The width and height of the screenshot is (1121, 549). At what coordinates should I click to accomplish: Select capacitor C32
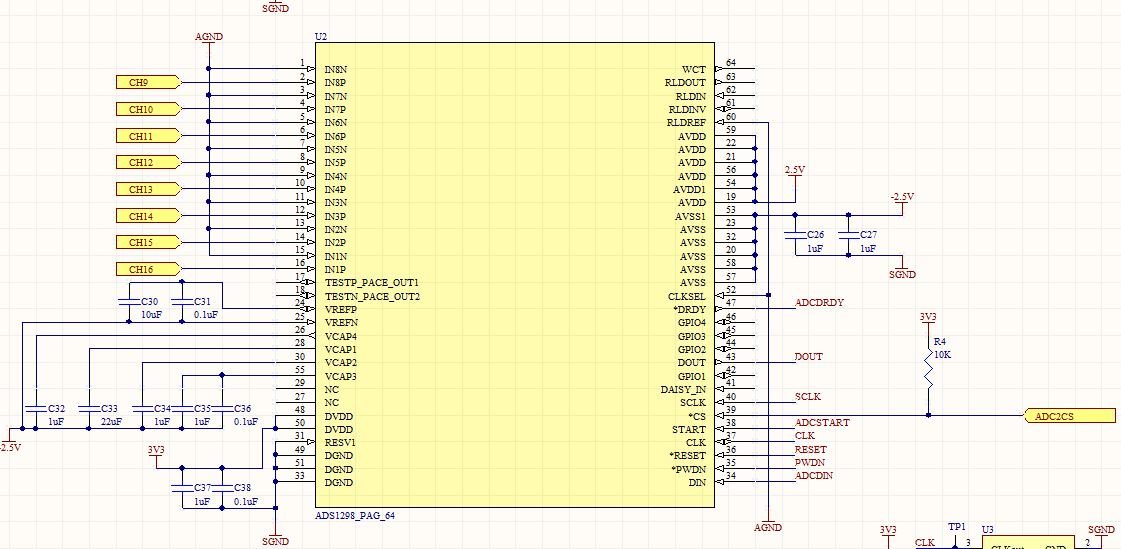pyautogui.click(x=34, y=409)
